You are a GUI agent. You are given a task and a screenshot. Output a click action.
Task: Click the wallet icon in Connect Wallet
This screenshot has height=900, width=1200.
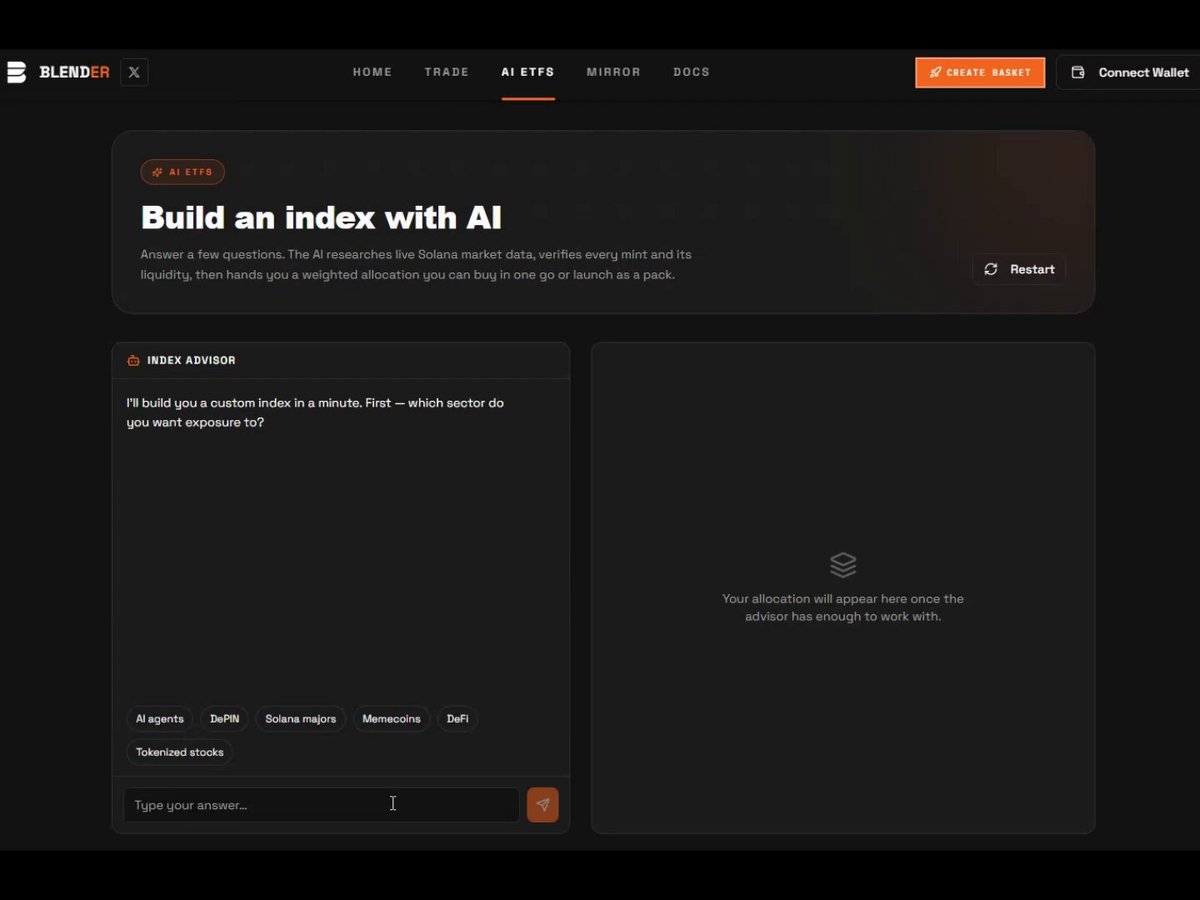pos(1078,72)
